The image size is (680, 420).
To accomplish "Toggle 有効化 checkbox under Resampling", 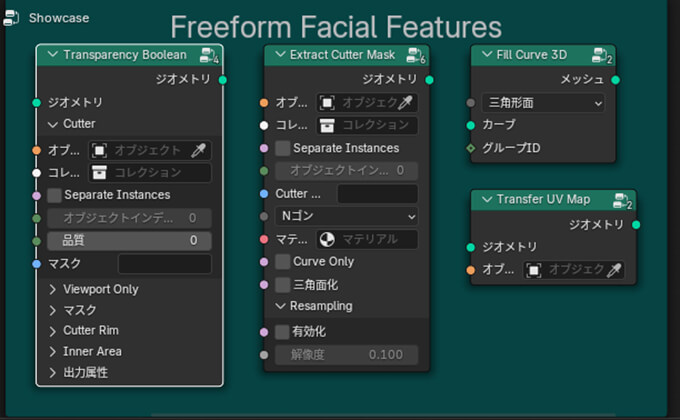I will 283,332.
